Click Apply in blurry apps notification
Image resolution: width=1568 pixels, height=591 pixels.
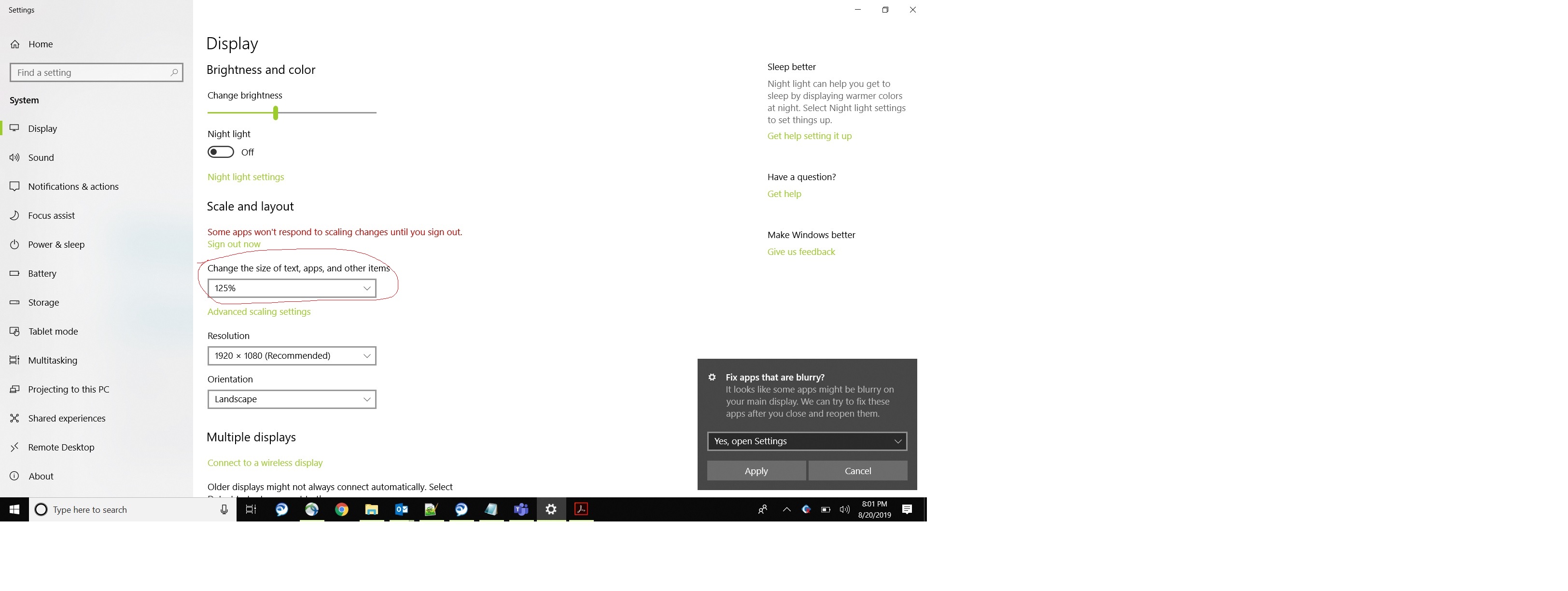click(x=756, y=471)
